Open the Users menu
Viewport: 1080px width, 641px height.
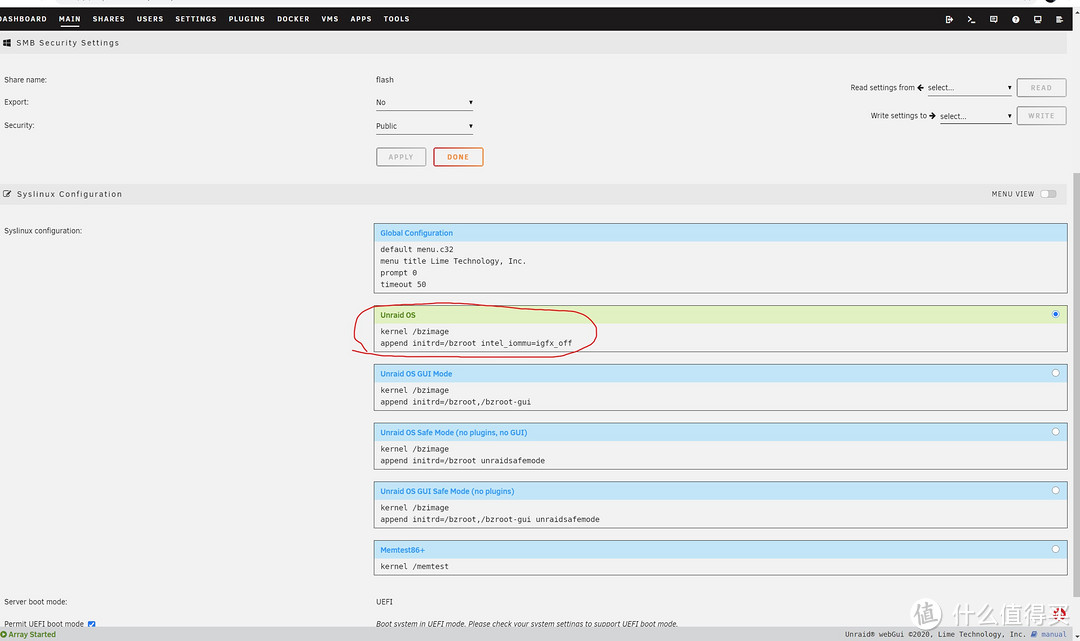(150, 19)
